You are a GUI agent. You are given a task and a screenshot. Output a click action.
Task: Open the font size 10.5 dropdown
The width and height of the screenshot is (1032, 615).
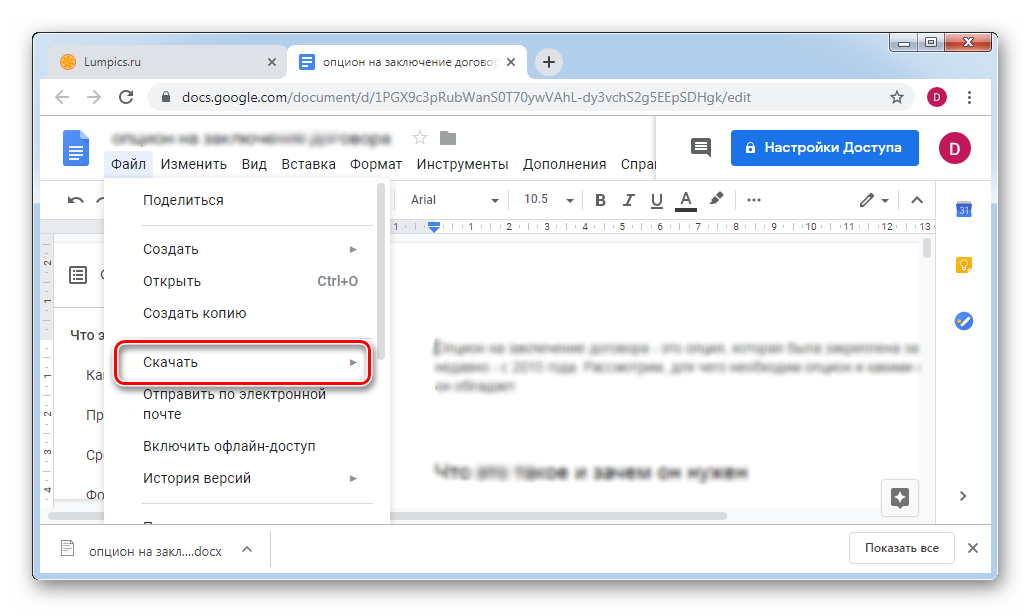(x=545, y=200)
